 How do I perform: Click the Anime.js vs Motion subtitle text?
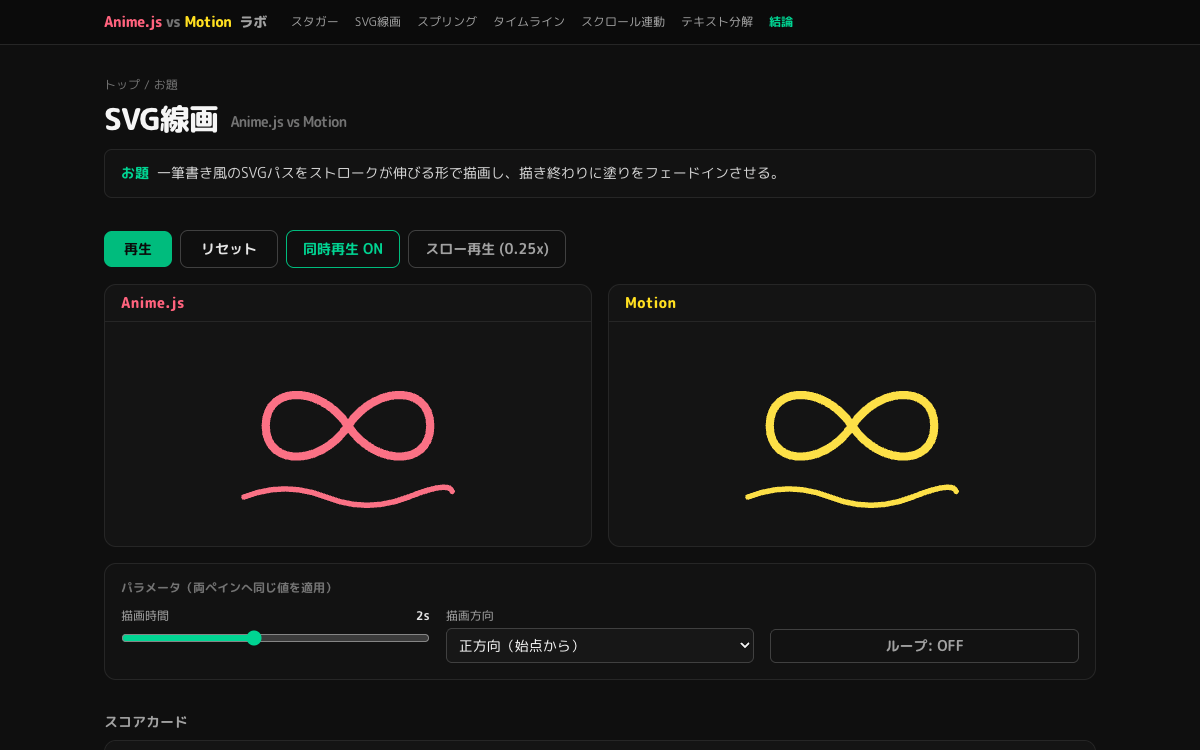289,122
